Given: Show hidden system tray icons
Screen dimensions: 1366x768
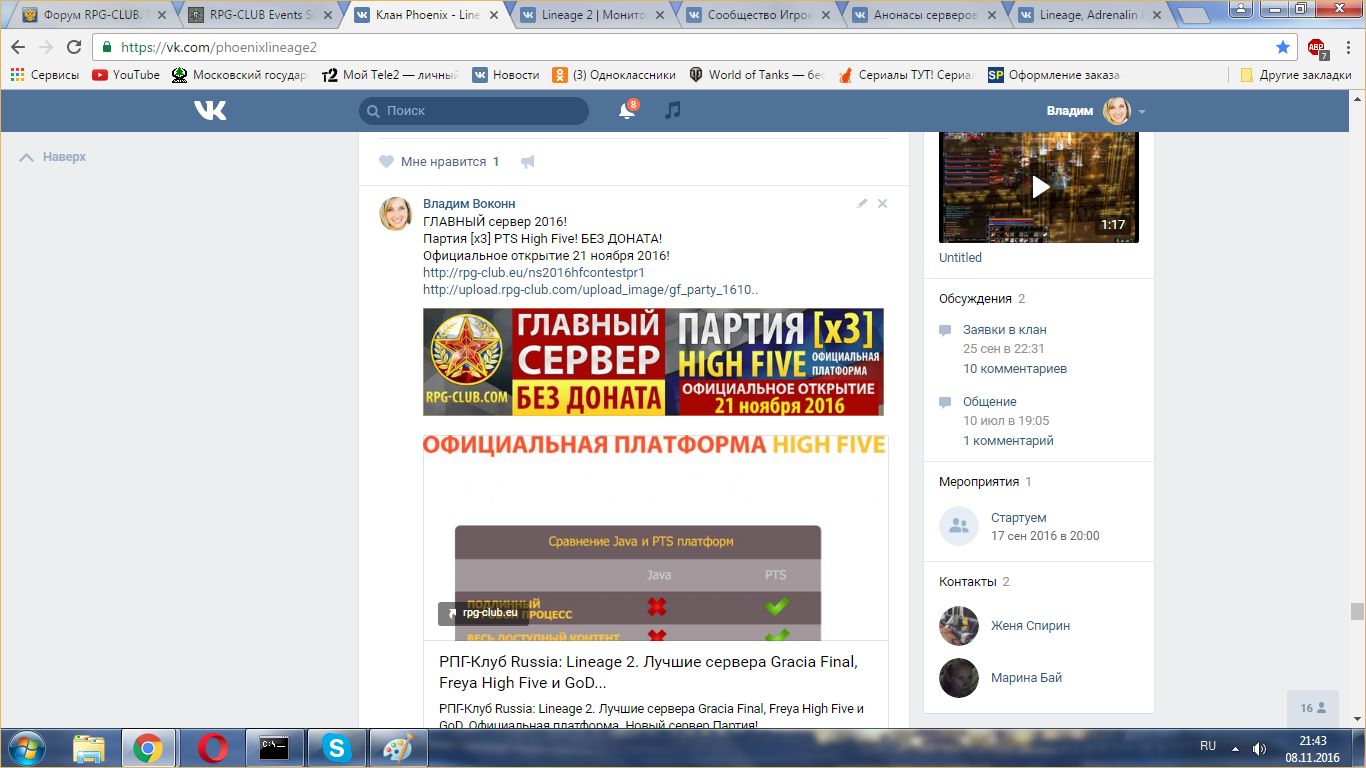Looking at the screenshot, I should [1236, 748].
